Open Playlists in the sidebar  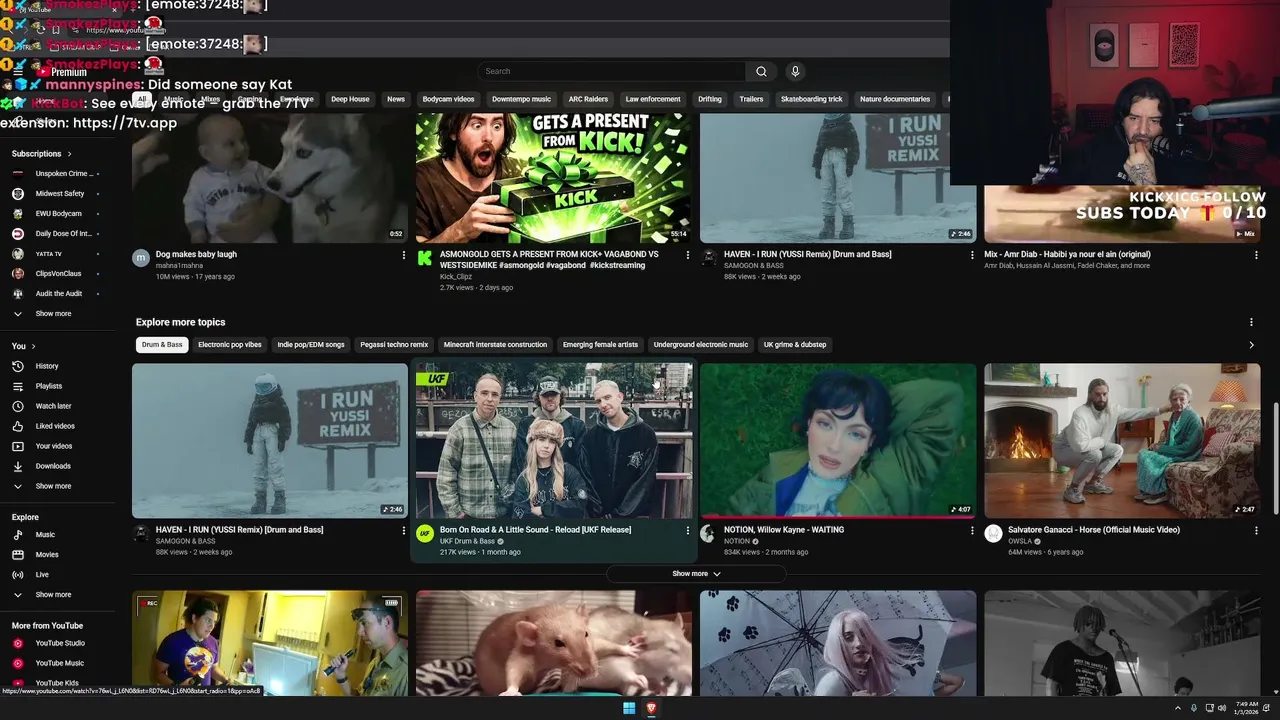48,386
